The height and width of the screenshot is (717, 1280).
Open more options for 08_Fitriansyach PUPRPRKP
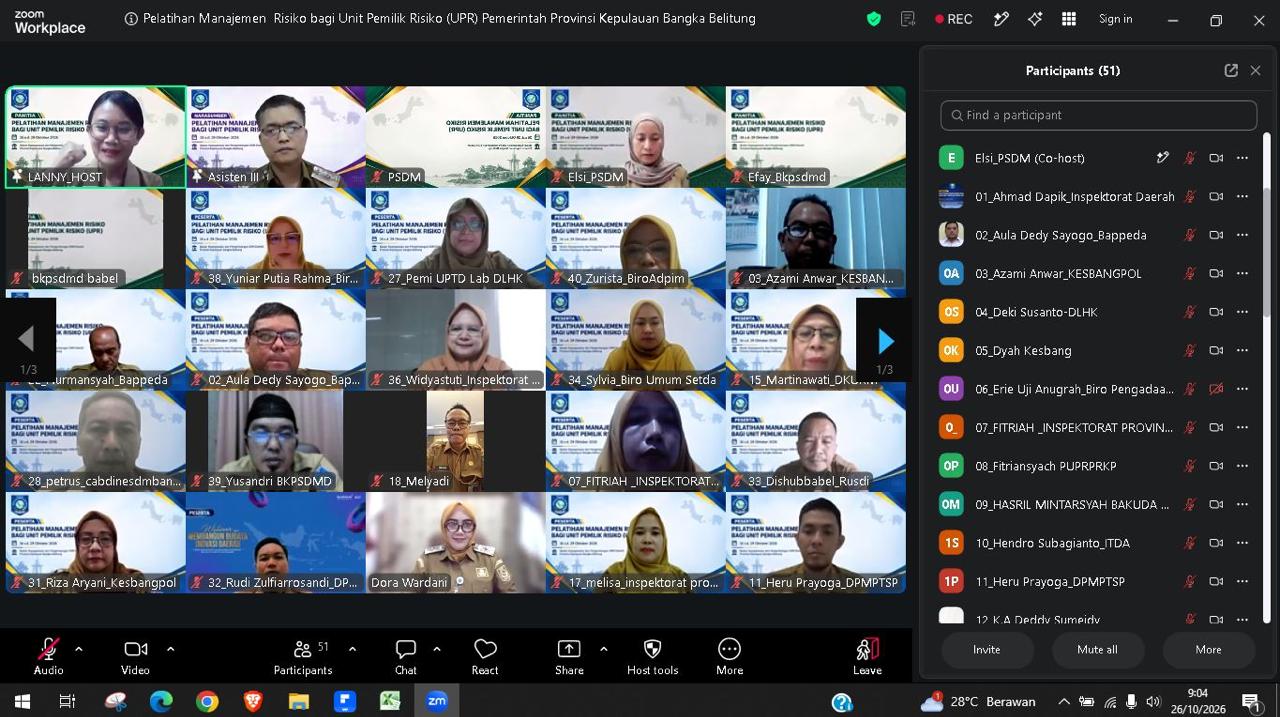click(x=1242, y=466)
